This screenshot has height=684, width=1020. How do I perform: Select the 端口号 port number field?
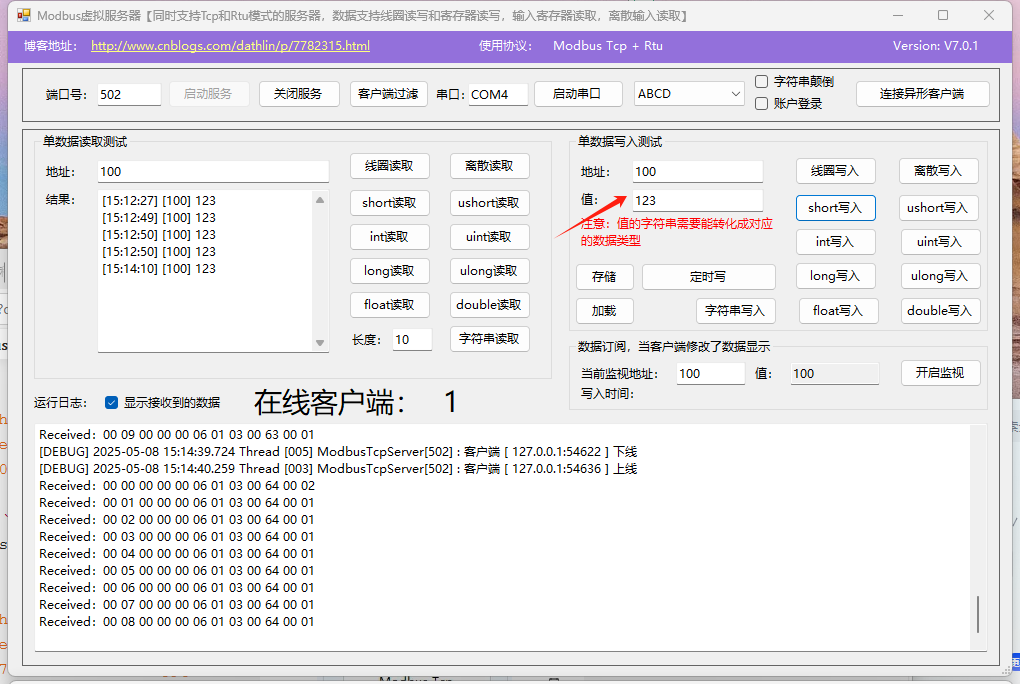tap(127, 92)
